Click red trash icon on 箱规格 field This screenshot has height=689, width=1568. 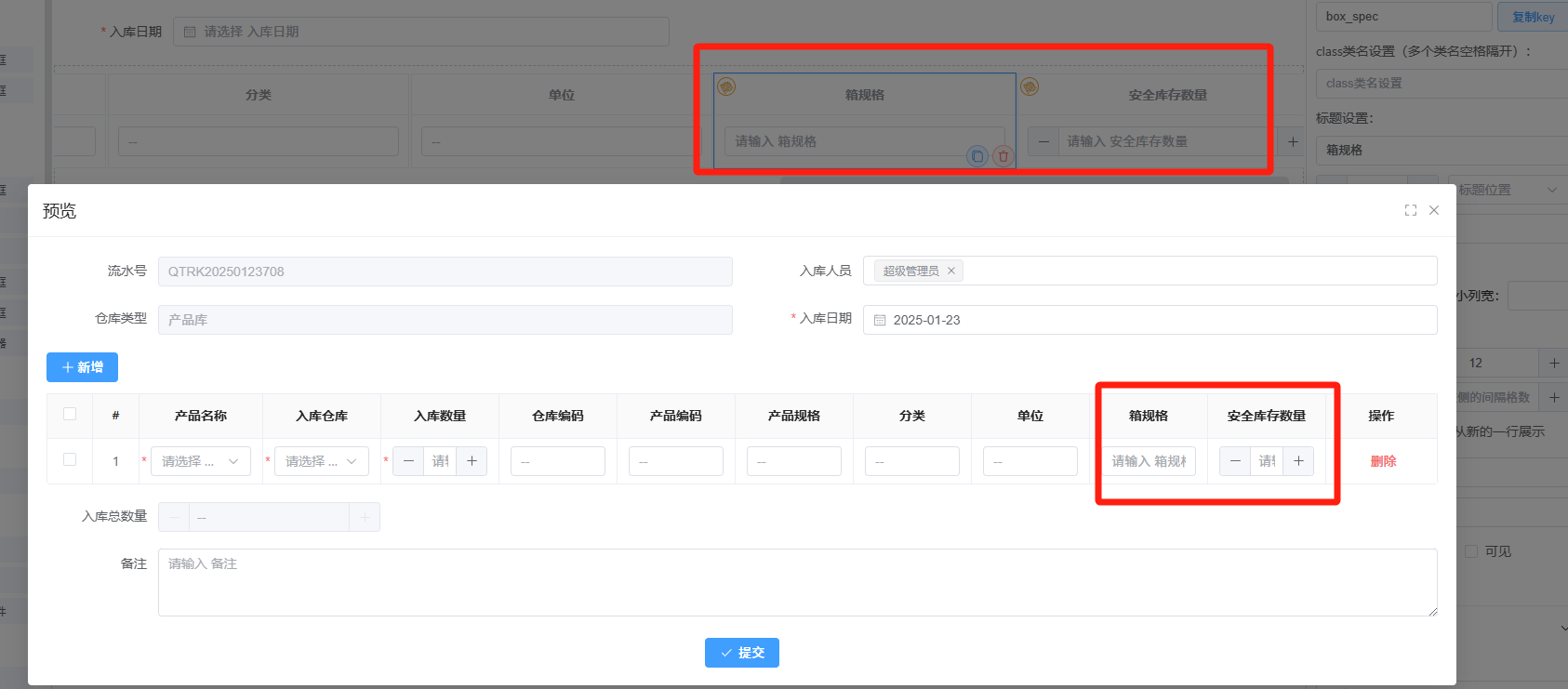tap(1003, 156)
